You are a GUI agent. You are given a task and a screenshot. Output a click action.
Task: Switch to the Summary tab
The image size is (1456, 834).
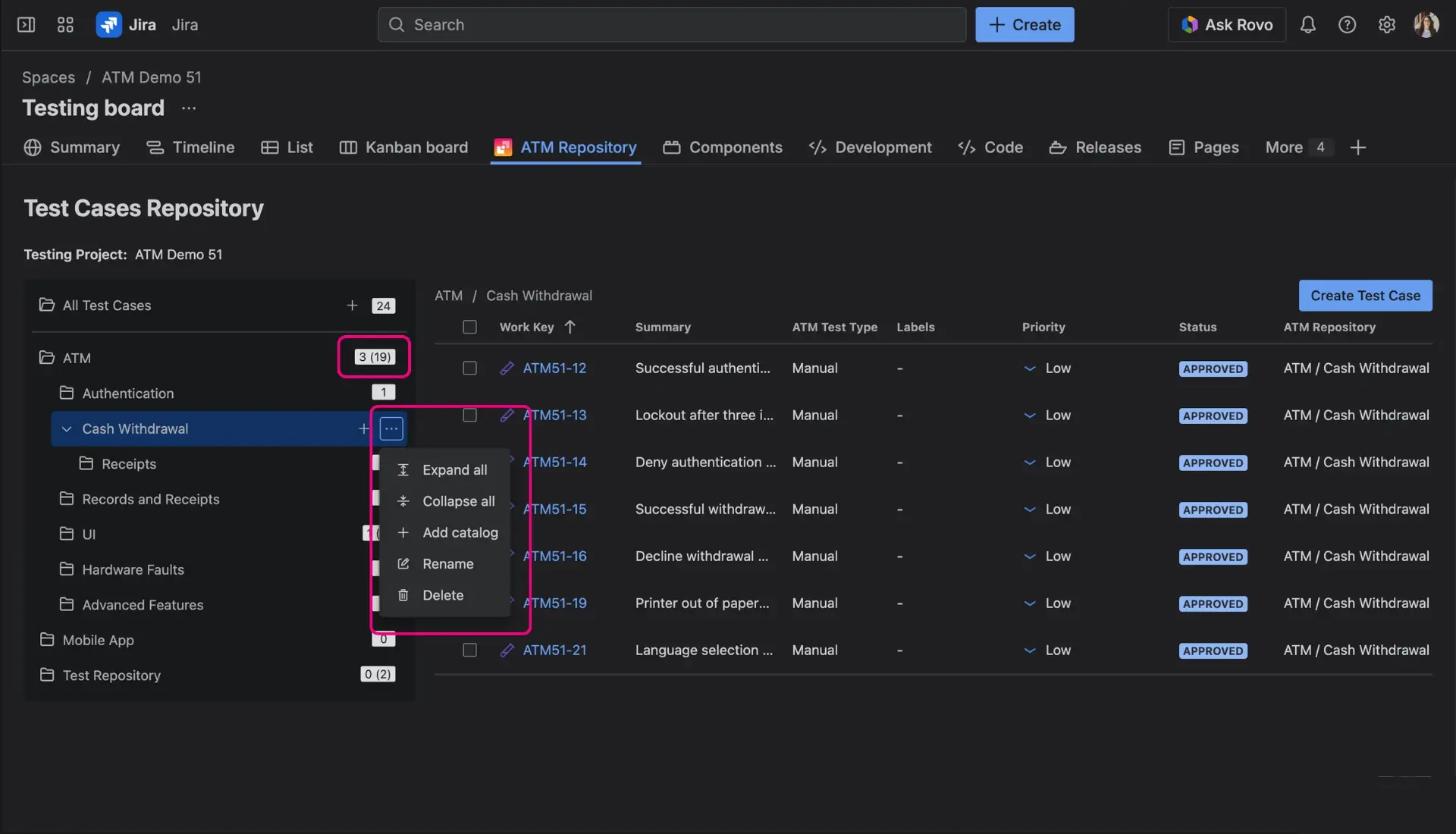(72, 148)
